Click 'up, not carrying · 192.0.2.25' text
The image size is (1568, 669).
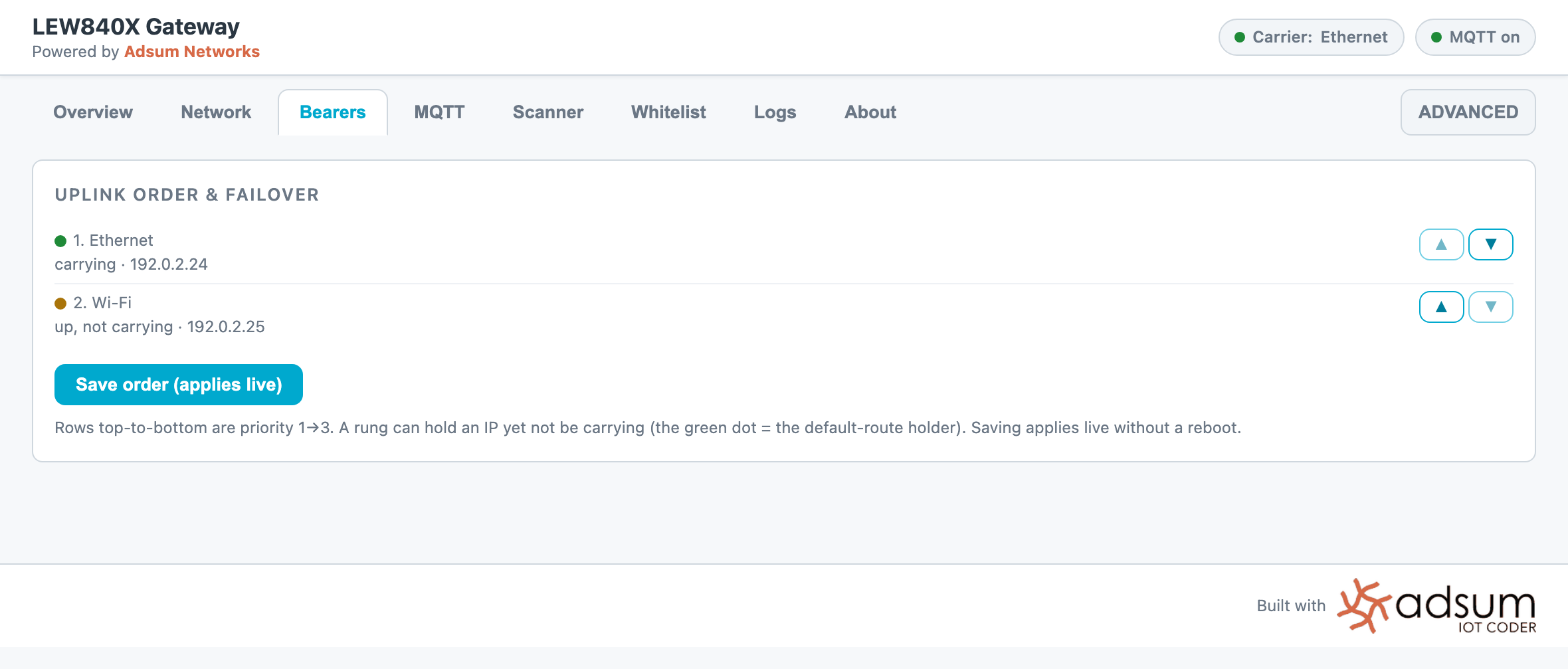coord(159,327)
